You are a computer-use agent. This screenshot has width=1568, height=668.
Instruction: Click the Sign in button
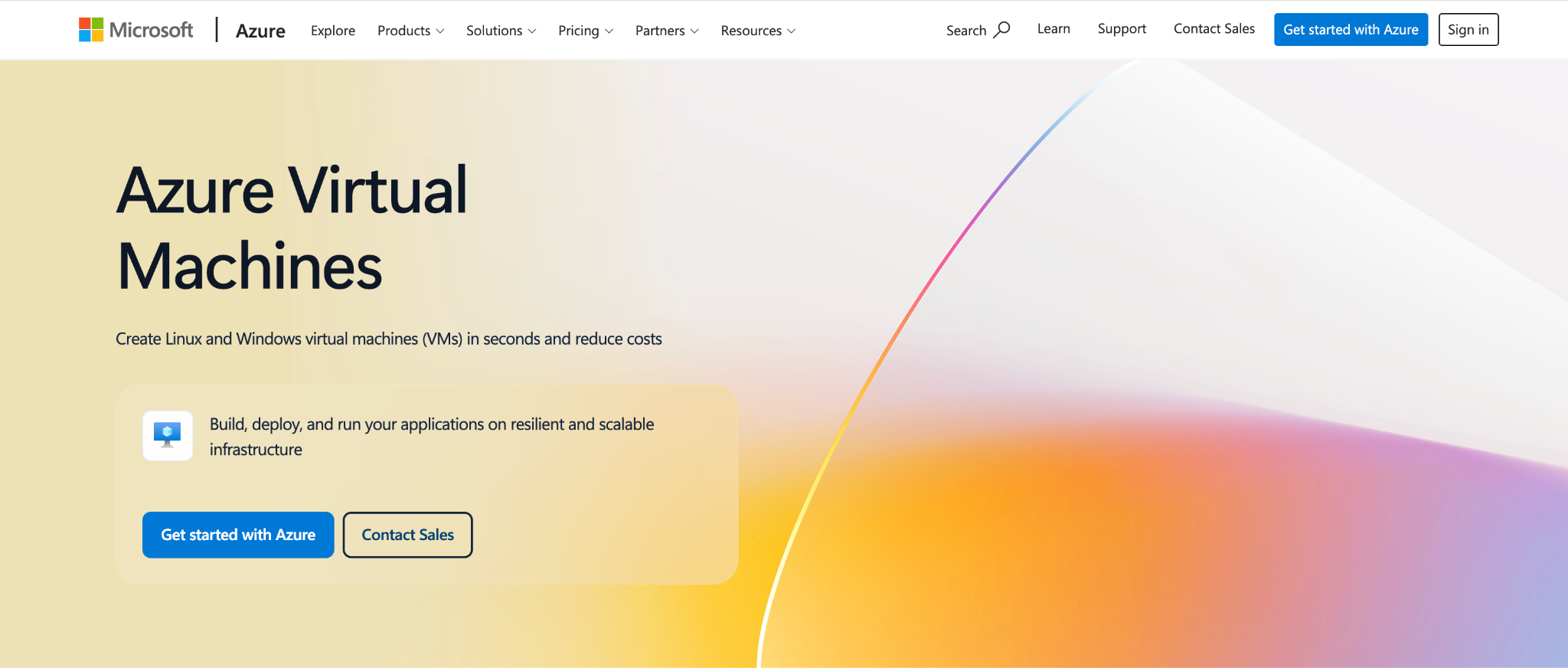tap(1468, 29)
